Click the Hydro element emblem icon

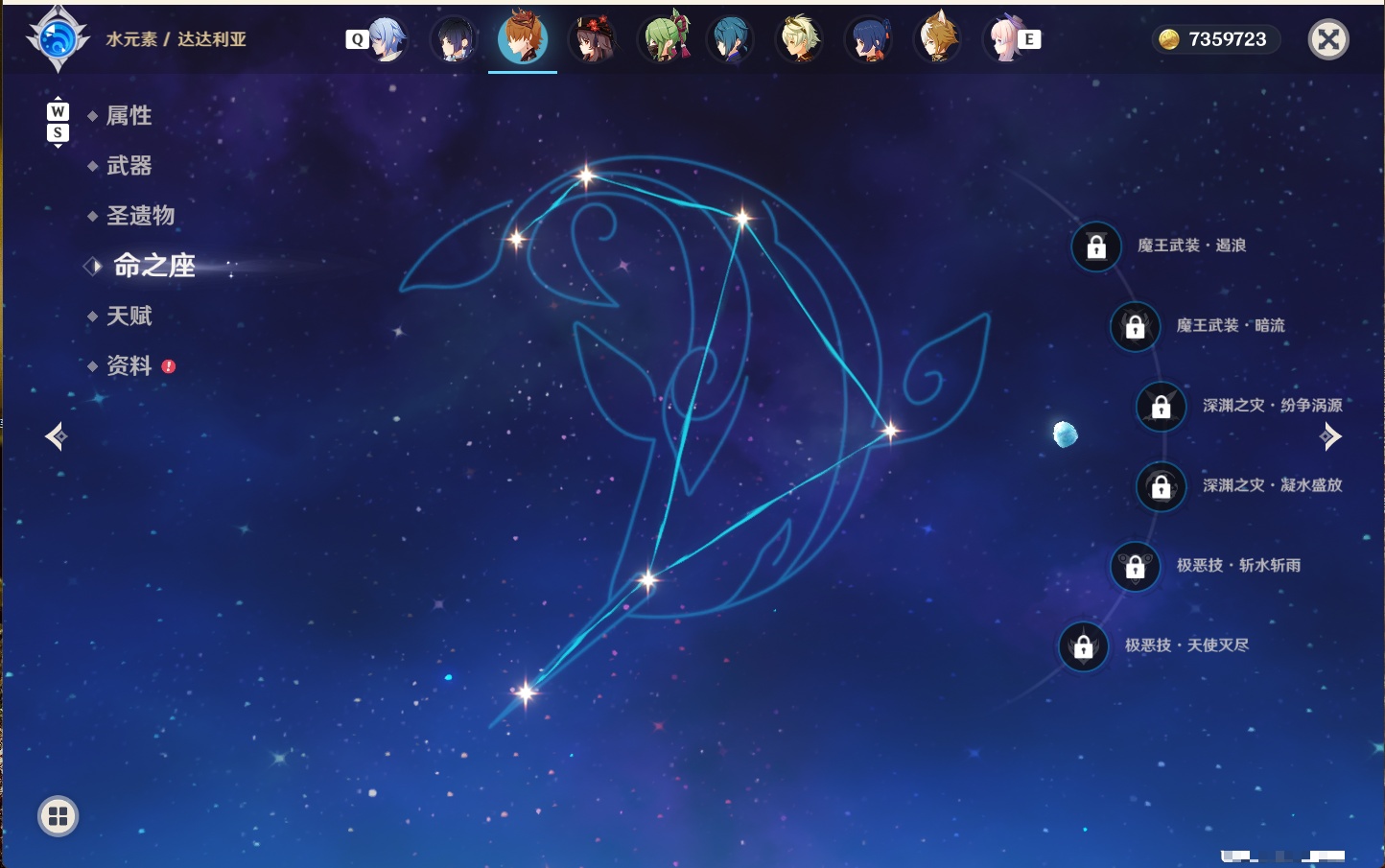tap(58, 39)
